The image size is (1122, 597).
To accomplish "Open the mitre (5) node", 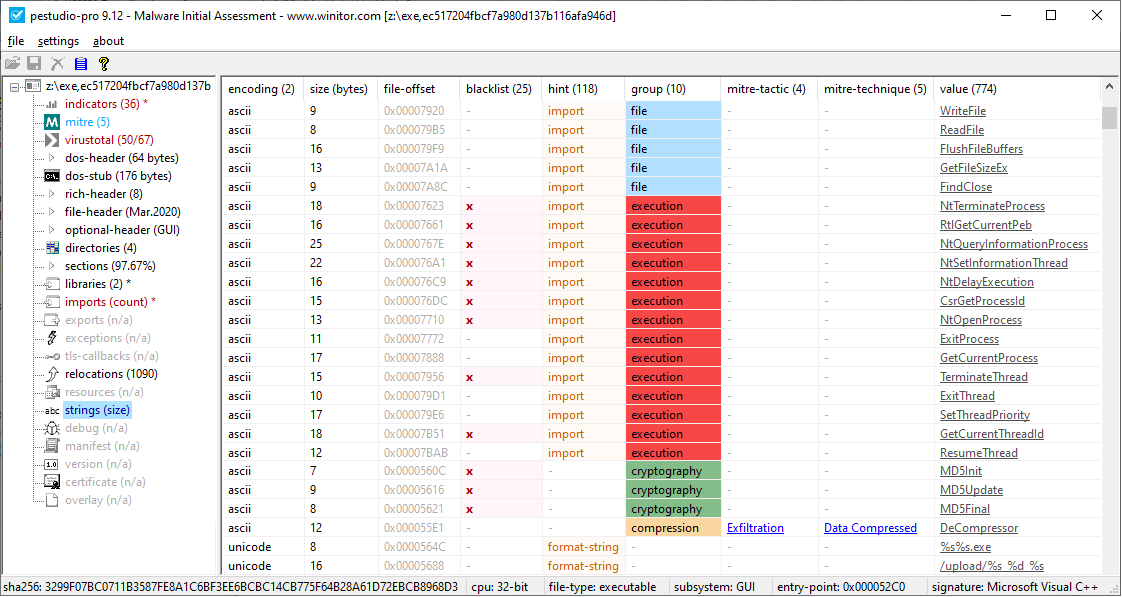I will tap(87, 122).
